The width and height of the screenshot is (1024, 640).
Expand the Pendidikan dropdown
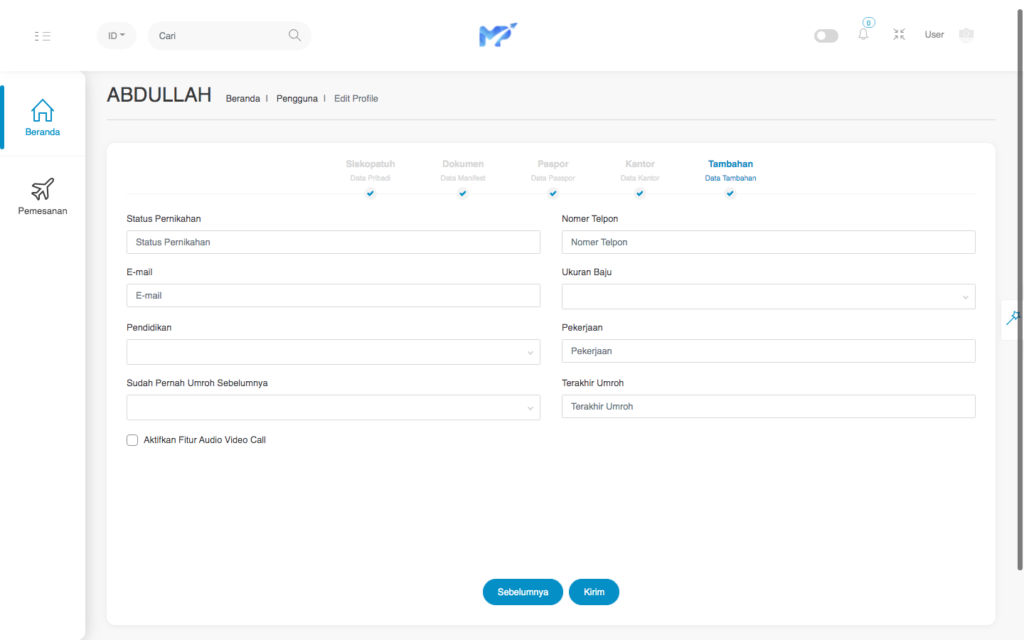pos(333,352)
